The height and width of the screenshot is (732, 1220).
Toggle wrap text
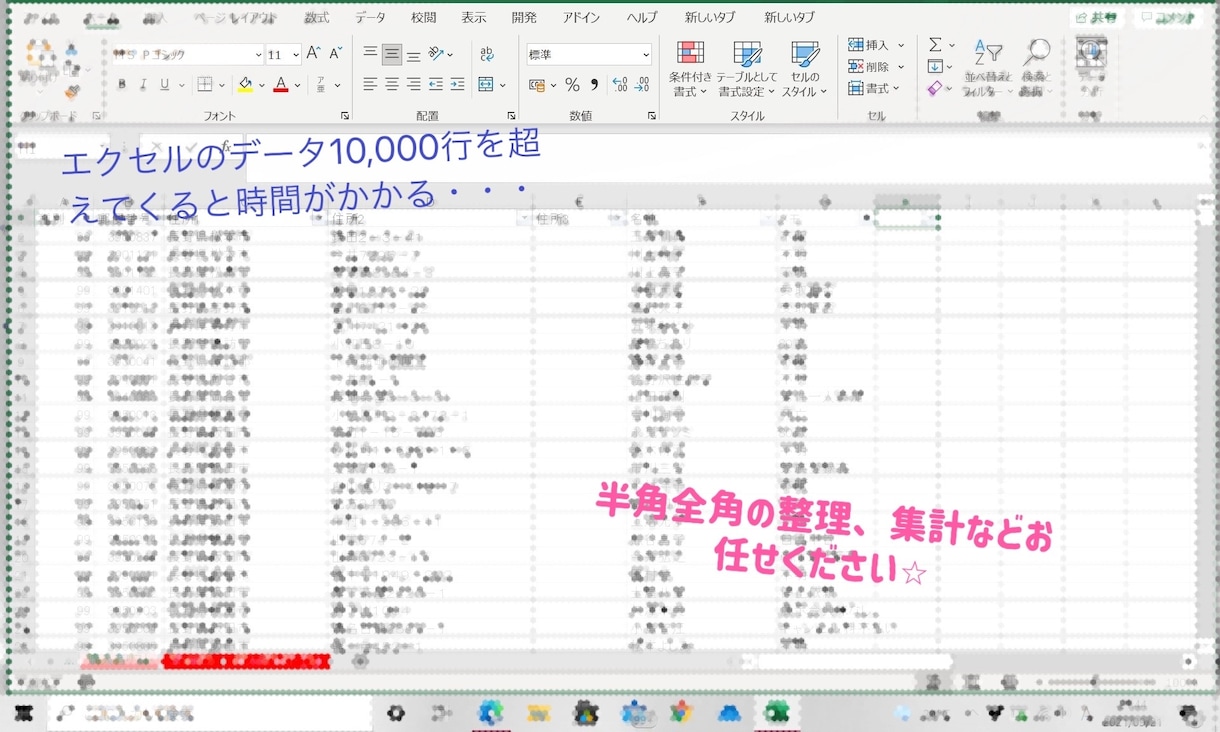487,54
